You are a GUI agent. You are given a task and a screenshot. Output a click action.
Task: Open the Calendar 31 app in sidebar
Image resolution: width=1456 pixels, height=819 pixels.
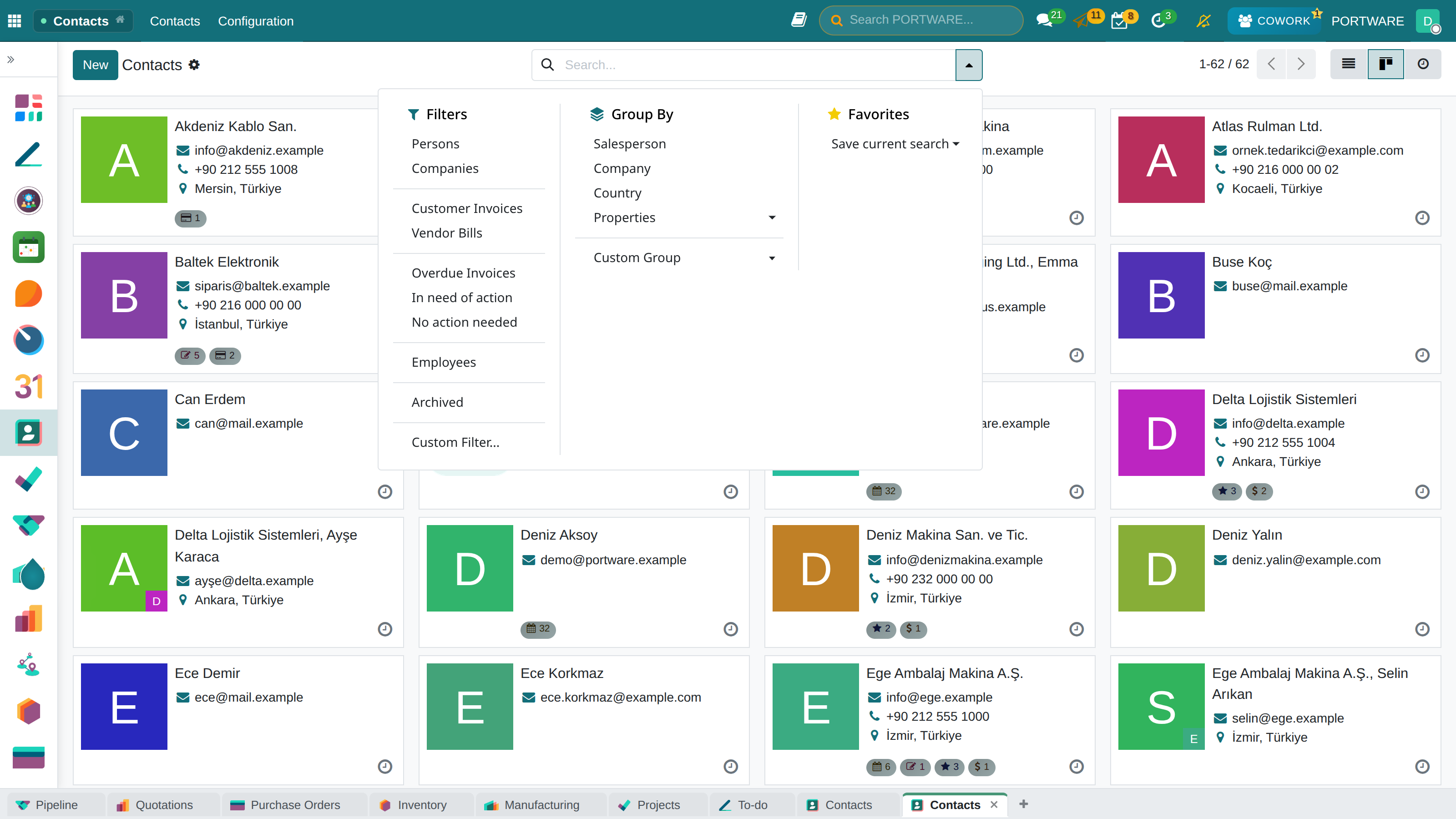pyautogui.click(x=28, y=387)
